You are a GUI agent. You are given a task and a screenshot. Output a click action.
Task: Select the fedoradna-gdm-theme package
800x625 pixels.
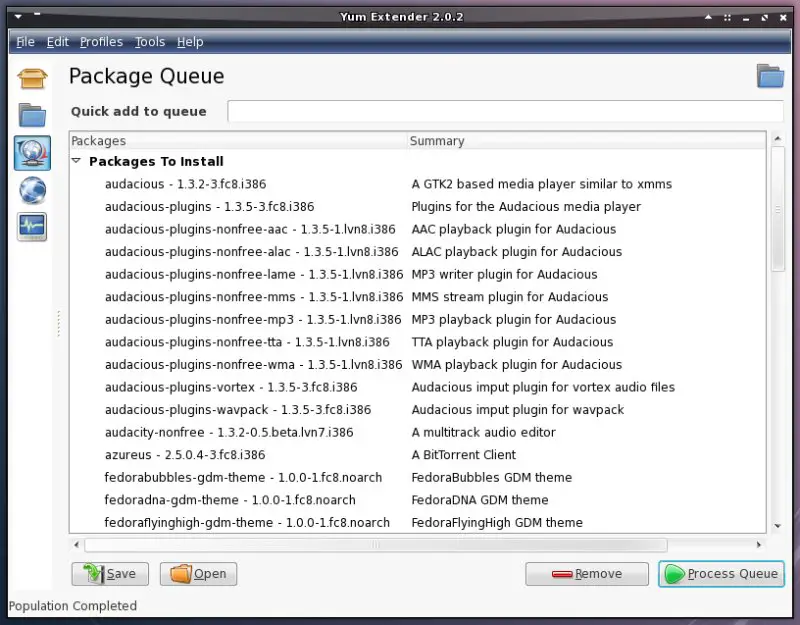click(x=418, y=499)
